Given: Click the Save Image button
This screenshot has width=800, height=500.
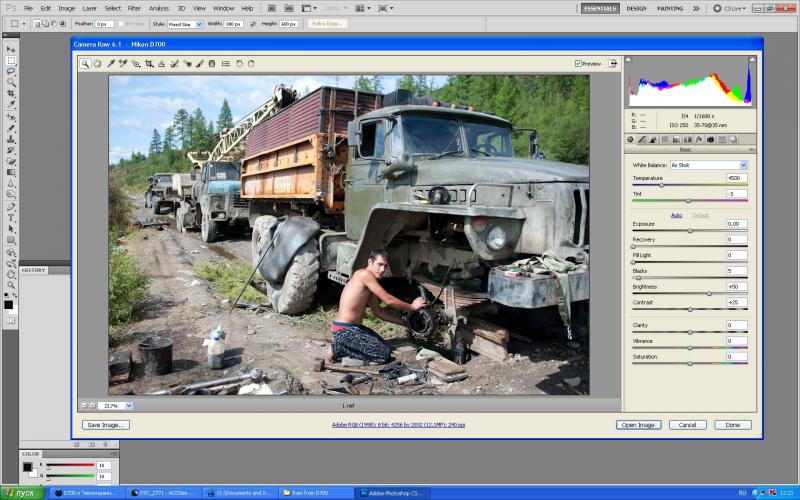Looking at the screenshot, I should (106, 425).
